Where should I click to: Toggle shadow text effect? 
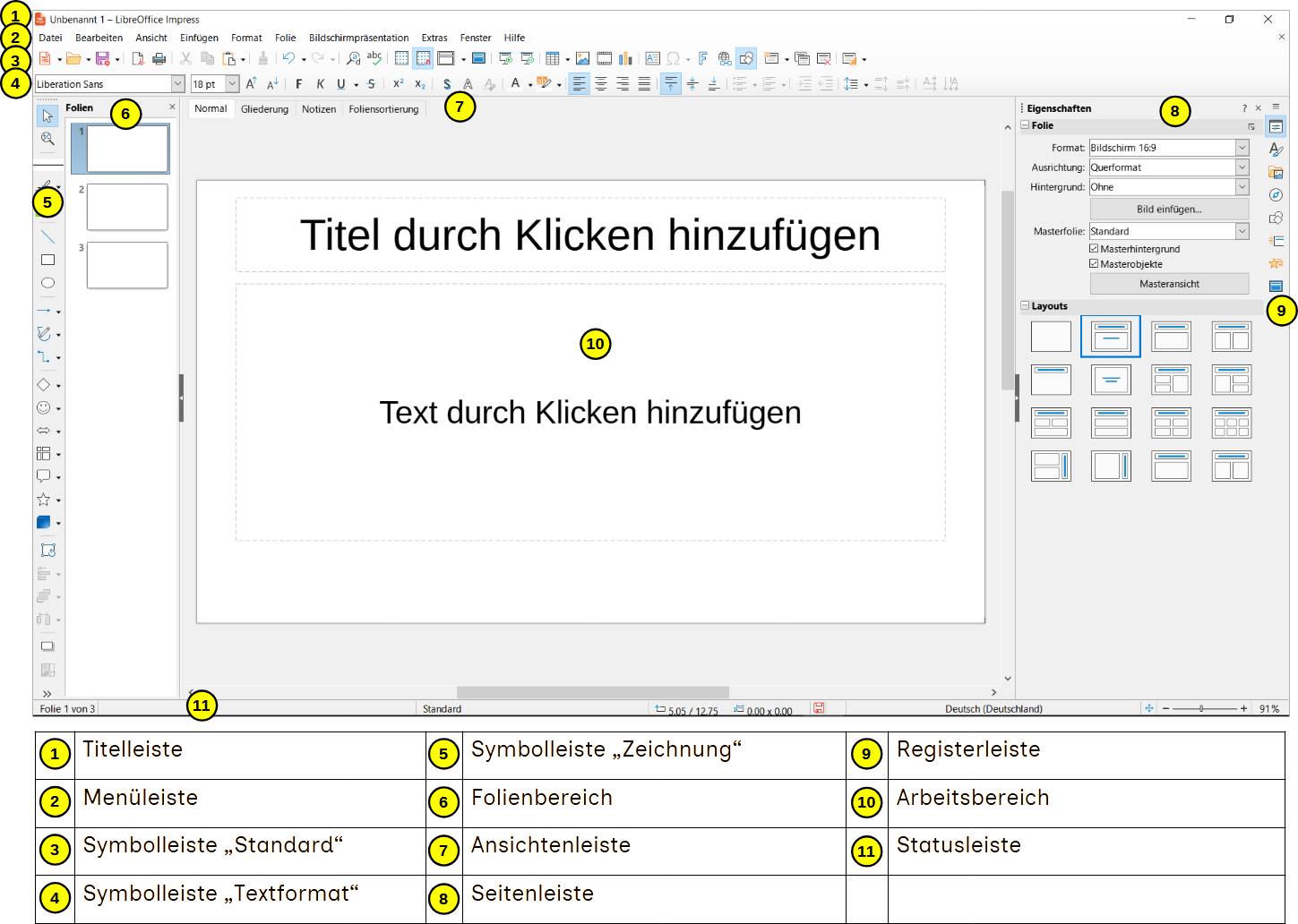(446, 84)
